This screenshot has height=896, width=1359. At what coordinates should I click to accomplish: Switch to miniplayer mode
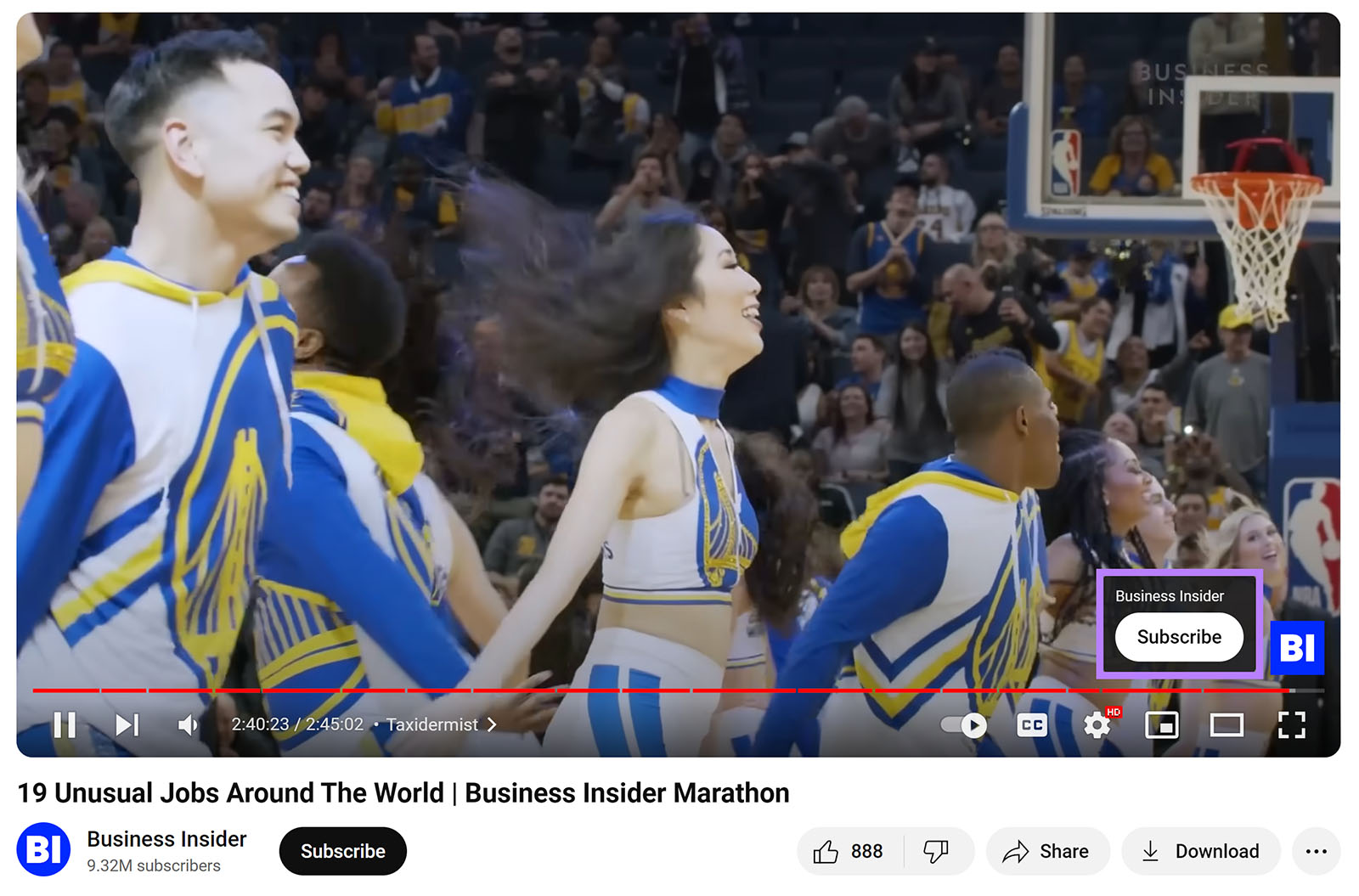[1162, 724]
